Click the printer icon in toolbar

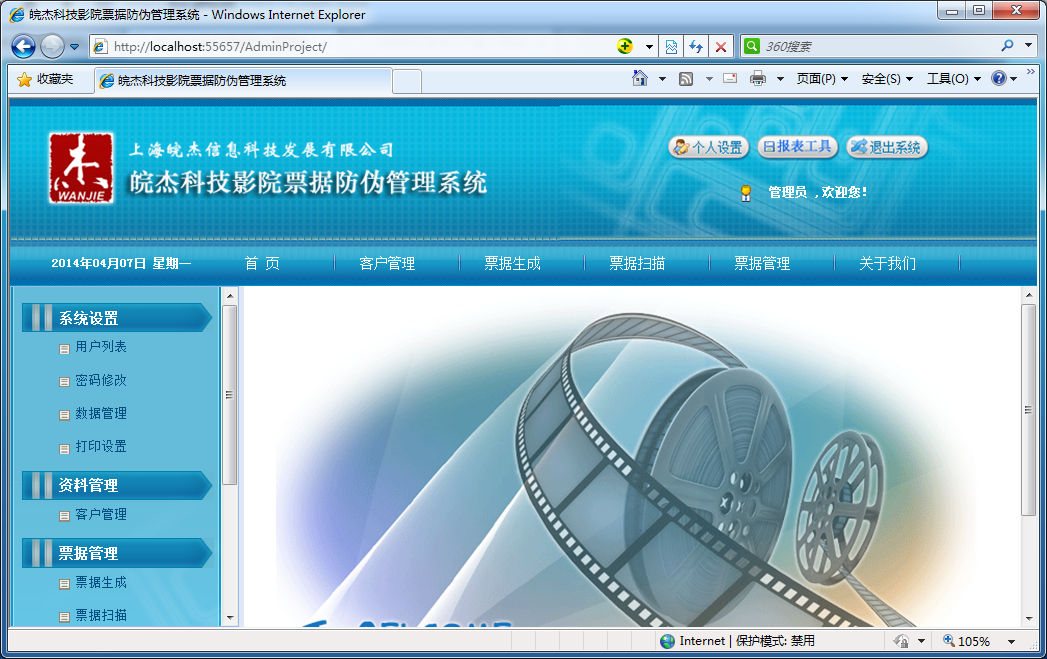[758, 79]
